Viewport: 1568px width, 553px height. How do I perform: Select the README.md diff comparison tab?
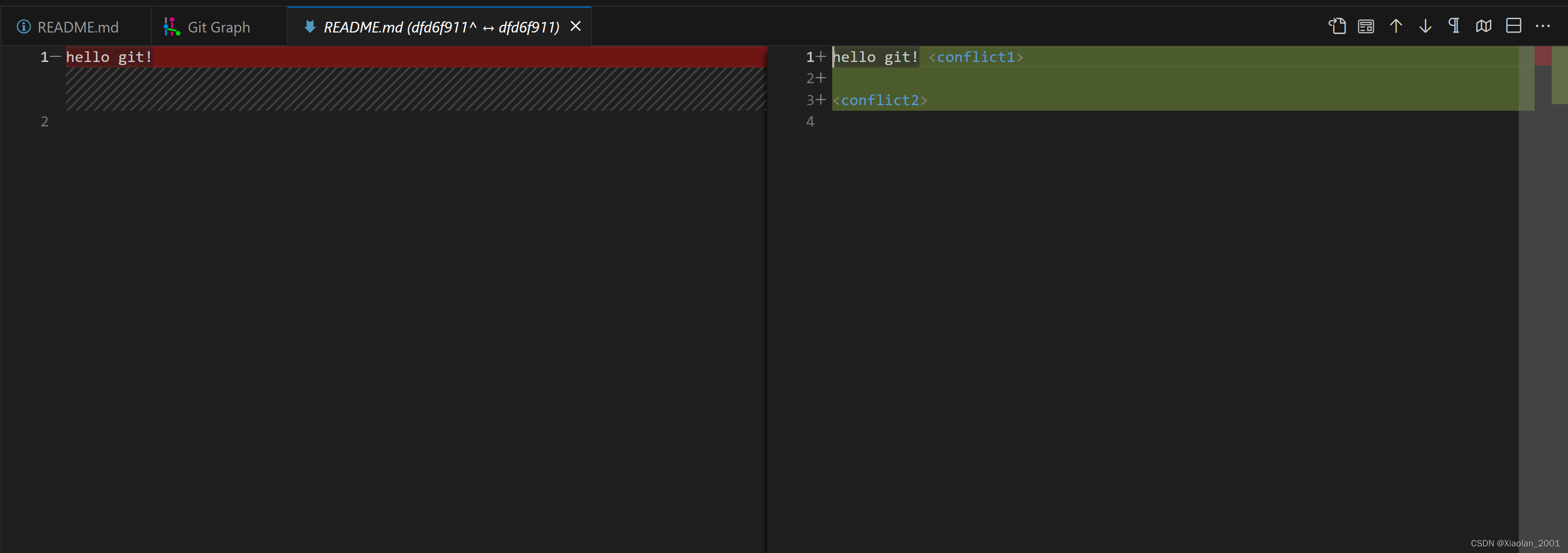440,27
